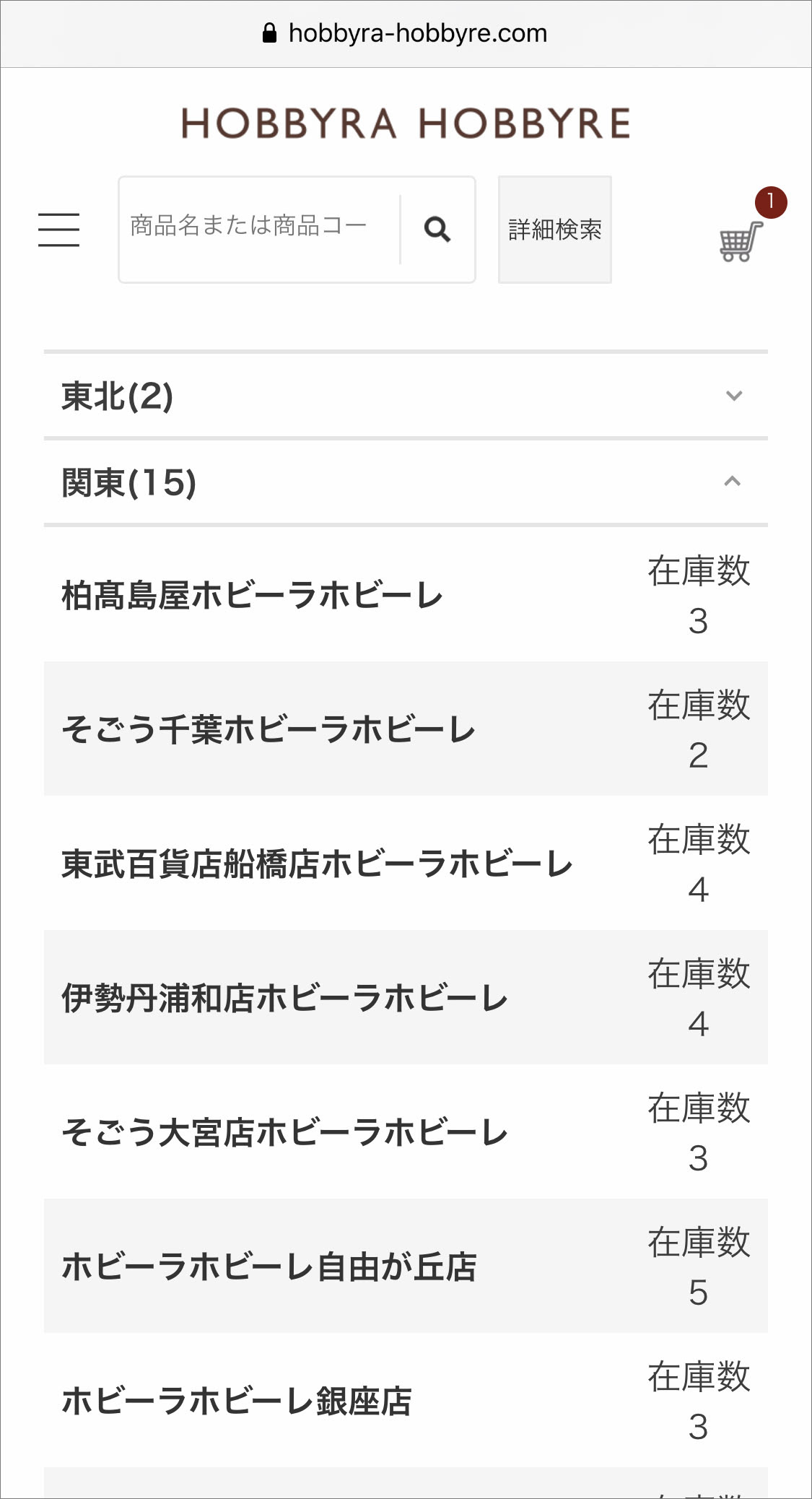Tap 伊勢丹浦和店ホビーラホビーレ store
Screen dimensions: 812x1499
284,998
